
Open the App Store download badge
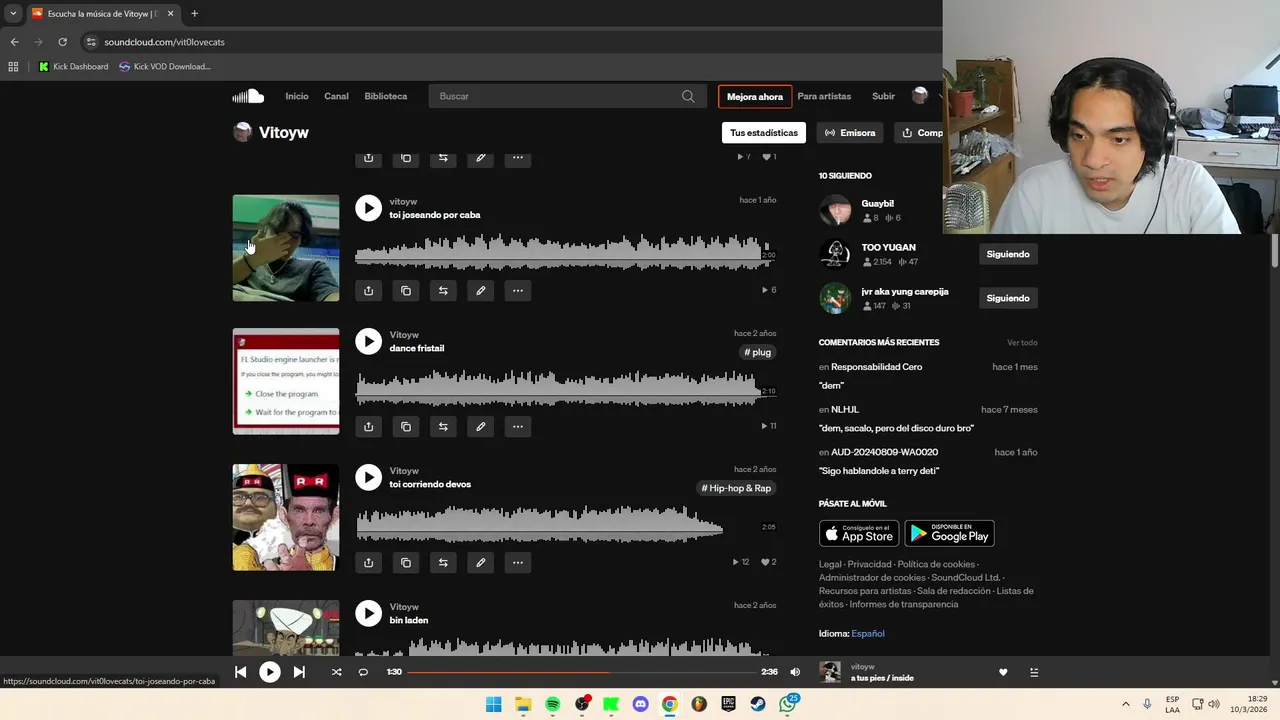859,534
